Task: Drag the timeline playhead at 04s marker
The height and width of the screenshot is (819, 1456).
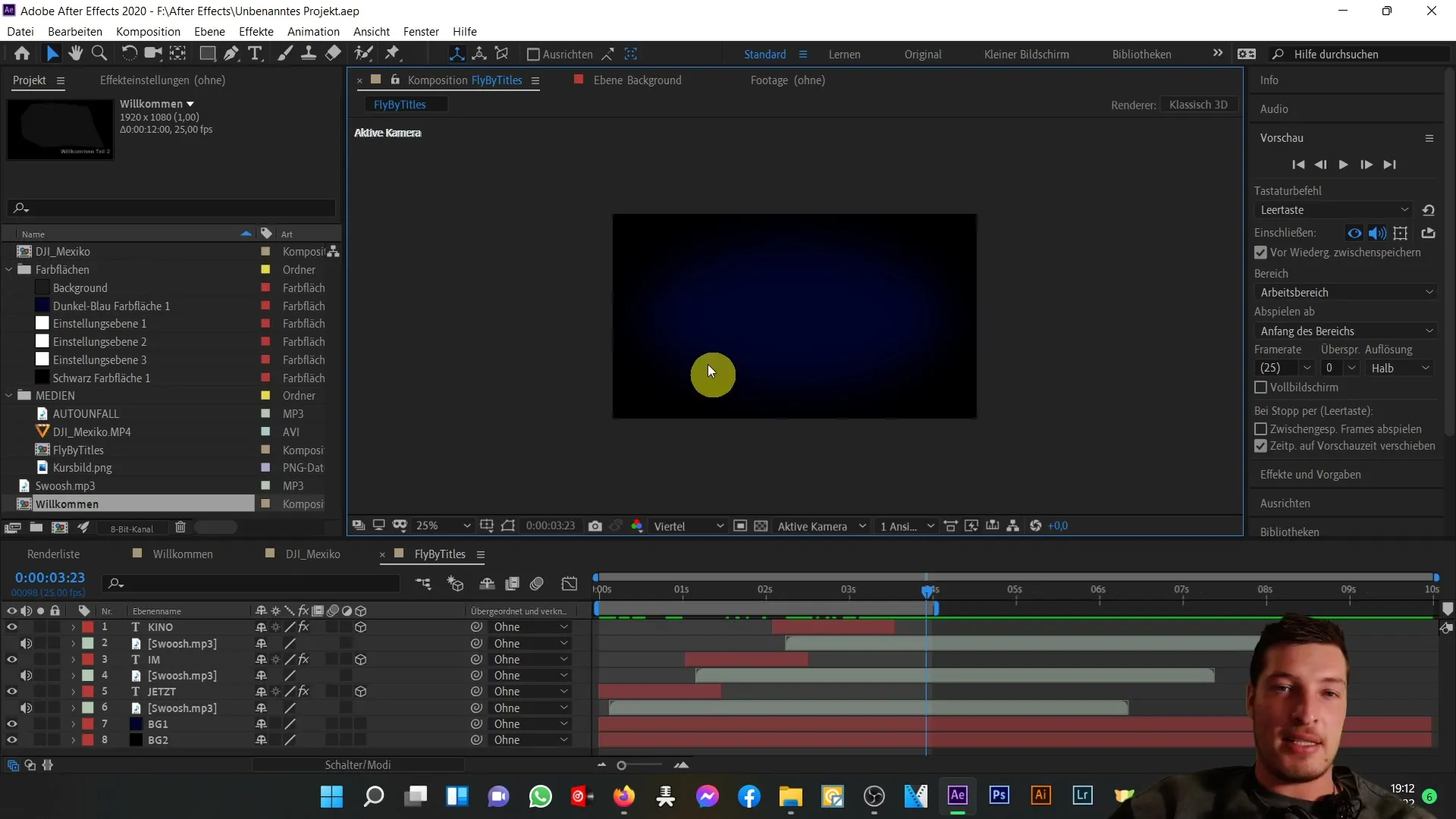Action: pyautogui.click(x=928, y=589)
